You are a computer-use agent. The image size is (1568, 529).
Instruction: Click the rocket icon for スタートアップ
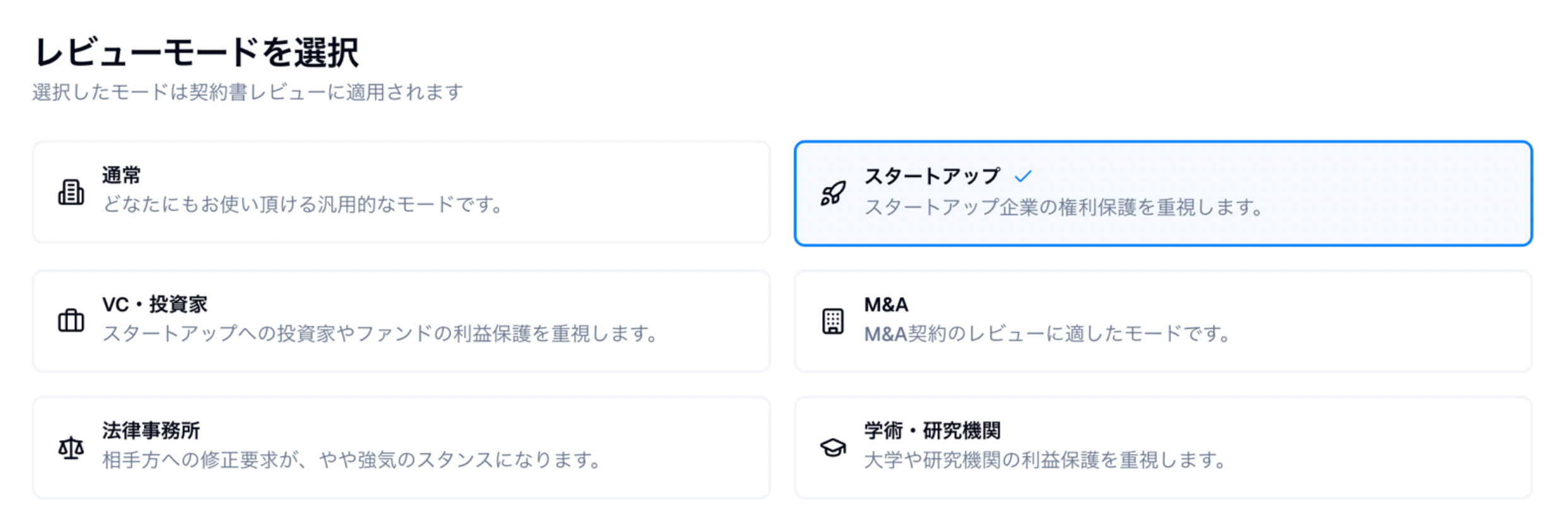tap(833, 193)
